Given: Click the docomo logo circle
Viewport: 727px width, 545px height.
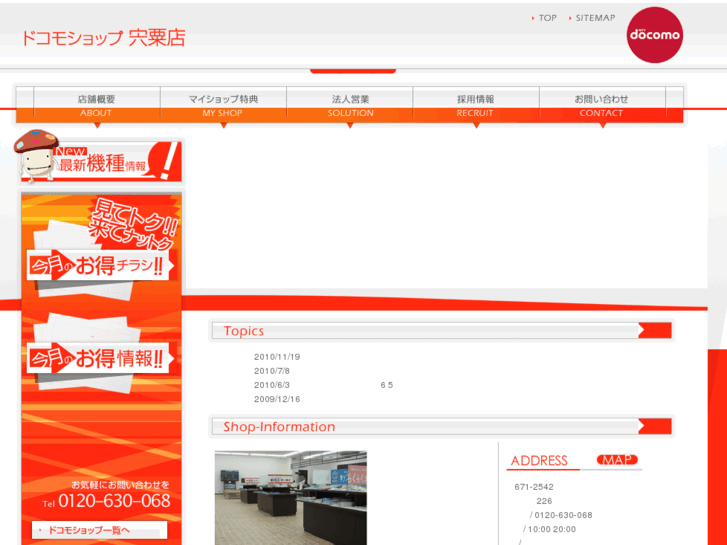Looking at the screenshot, I should 654,35.
